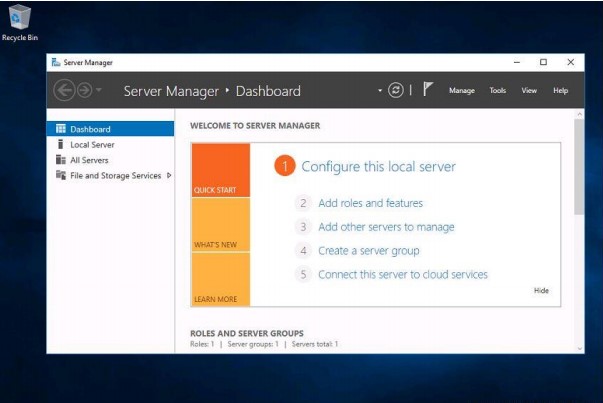Click the step 2 number circle
Image resolution: width=603 pixels, height=403 pixels.
[x=303, y=203]
